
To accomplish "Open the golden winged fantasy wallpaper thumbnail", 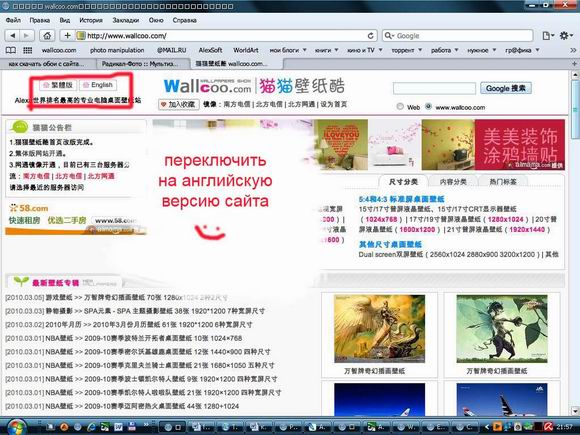I will (380, 329).
